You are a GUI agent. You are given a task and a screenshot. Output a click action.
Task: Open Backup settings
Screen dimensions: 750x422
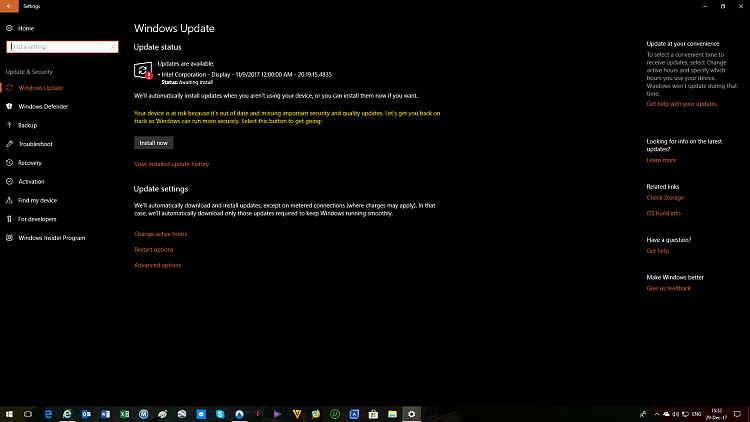27,125
